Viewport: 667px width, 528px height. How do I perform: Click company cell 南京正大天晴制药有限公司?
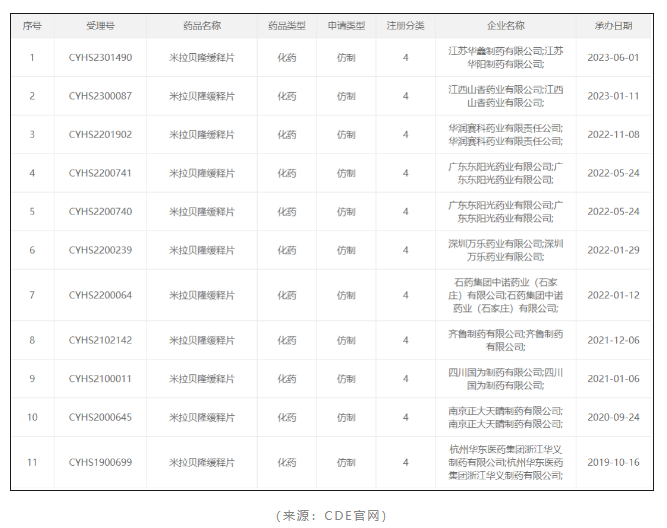[506, 417]
